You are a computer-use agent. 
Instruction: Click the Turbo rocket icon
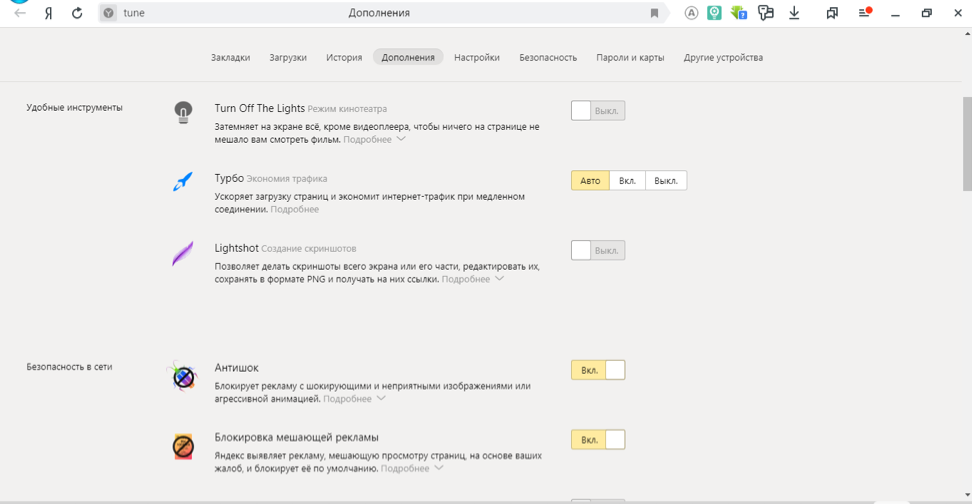pos(183,182)
